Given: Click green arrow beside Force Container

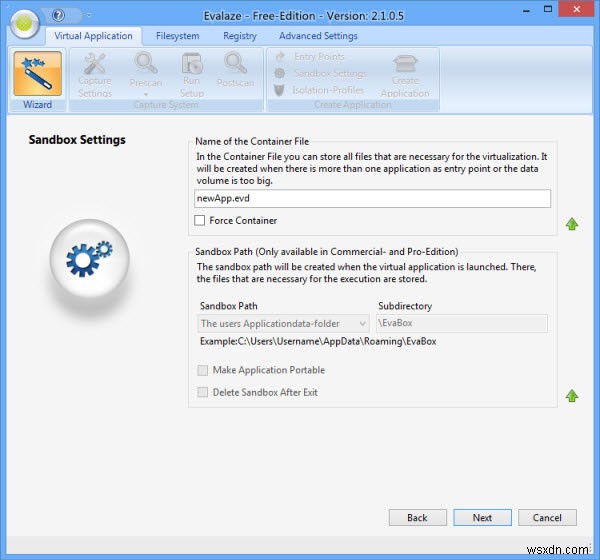Looking at the screenshot, I should (x=572, y=224).
